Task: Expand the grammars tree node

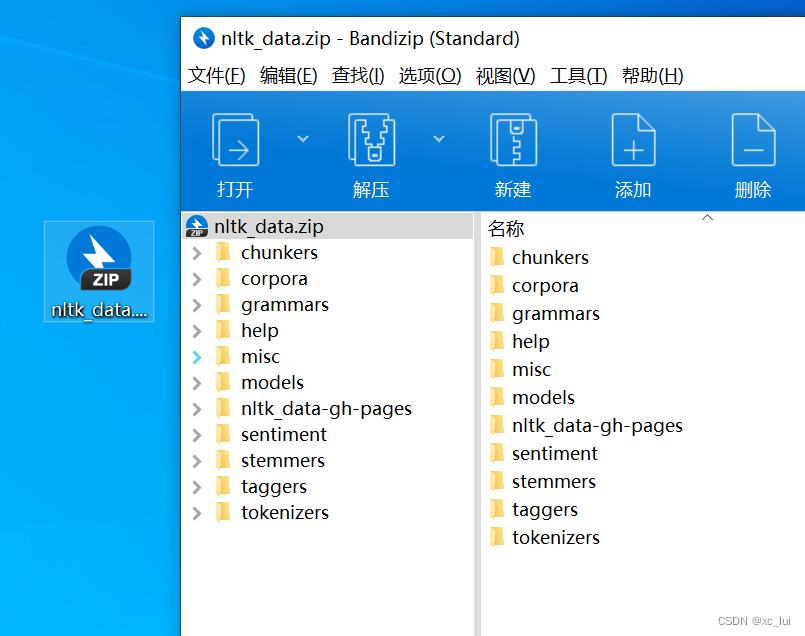Action: coord(197,305)
